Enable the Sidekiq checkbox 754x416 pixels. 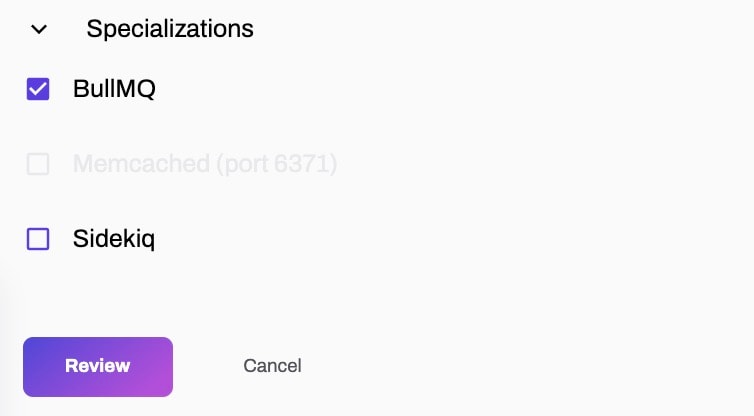(x=38, y=239)
